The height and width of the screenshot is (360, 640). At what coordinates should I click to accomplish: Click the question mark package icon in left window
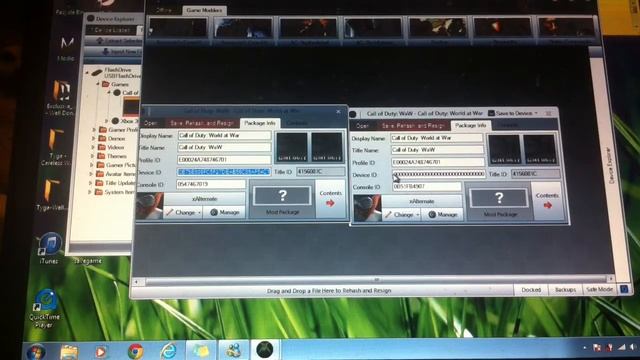(x=282, y=196)
